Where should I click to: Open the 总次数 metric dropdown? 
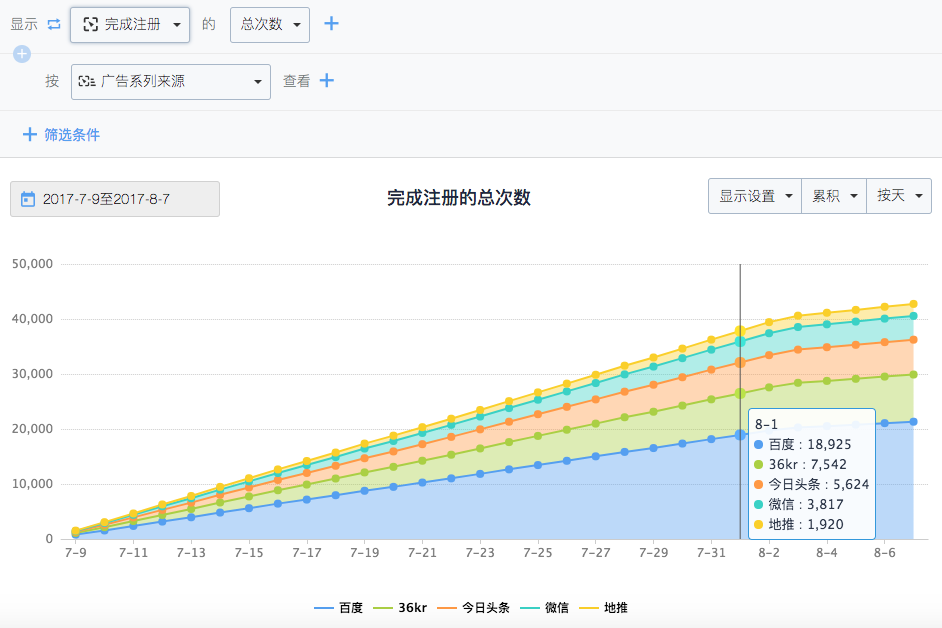270,24
